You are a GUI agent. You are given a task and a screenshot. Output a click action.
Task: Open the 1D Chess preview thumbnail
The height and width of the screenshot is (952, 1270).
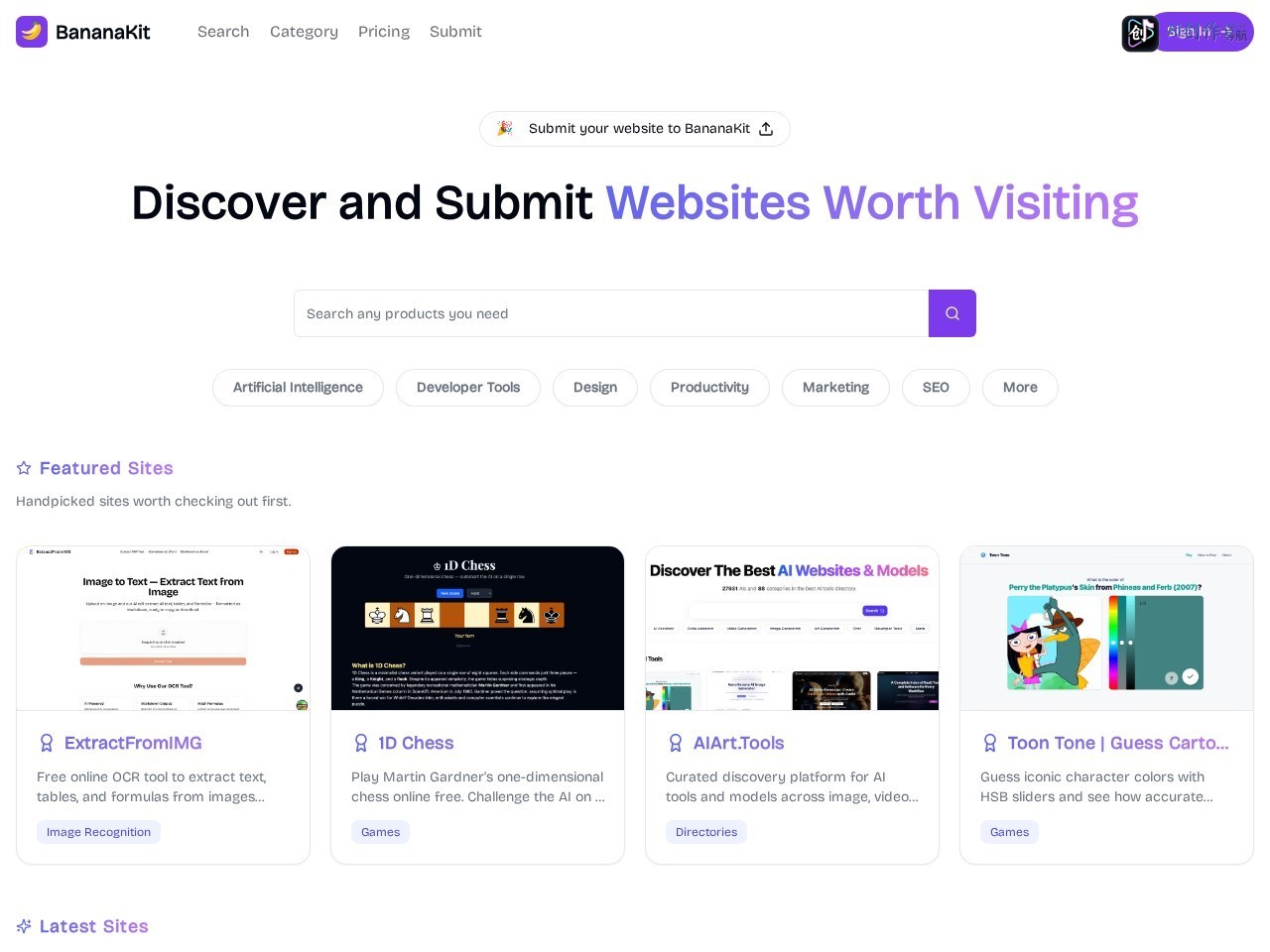click(477, 629)
